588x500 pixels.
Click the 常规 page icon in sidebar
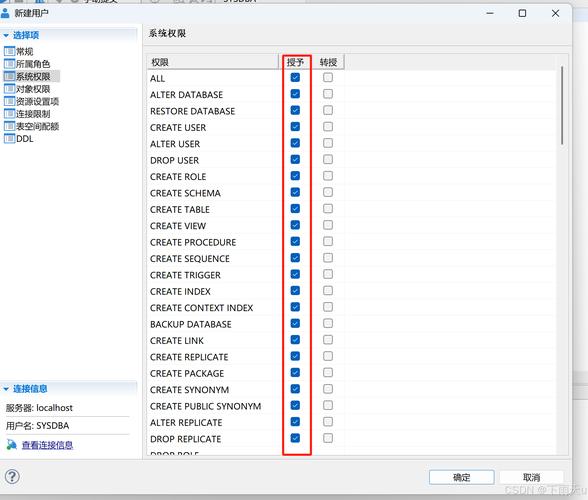(x=9, y=51)
